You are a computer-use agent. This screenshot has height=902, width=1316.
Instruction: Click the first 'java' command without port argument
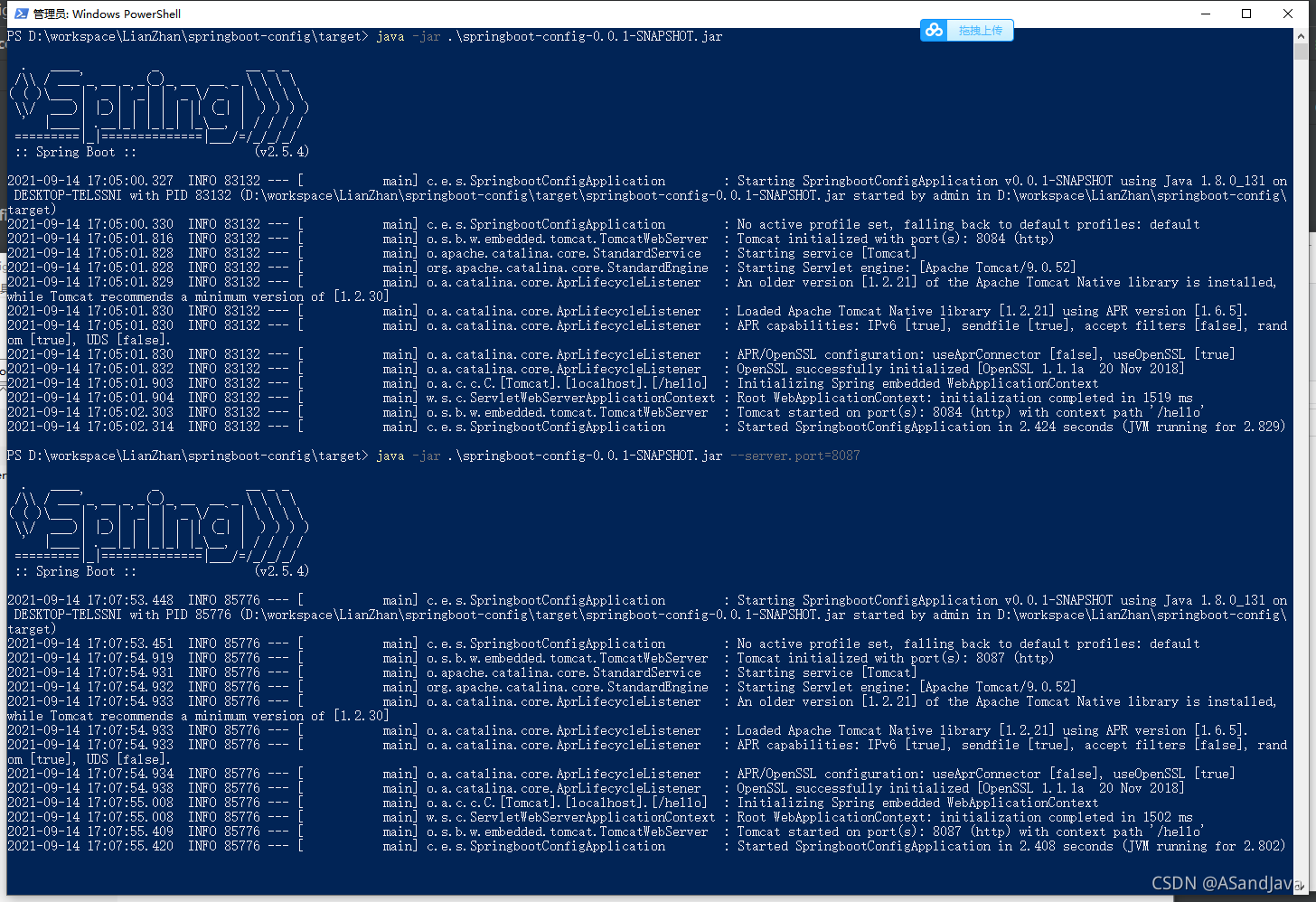coord(390,36)
